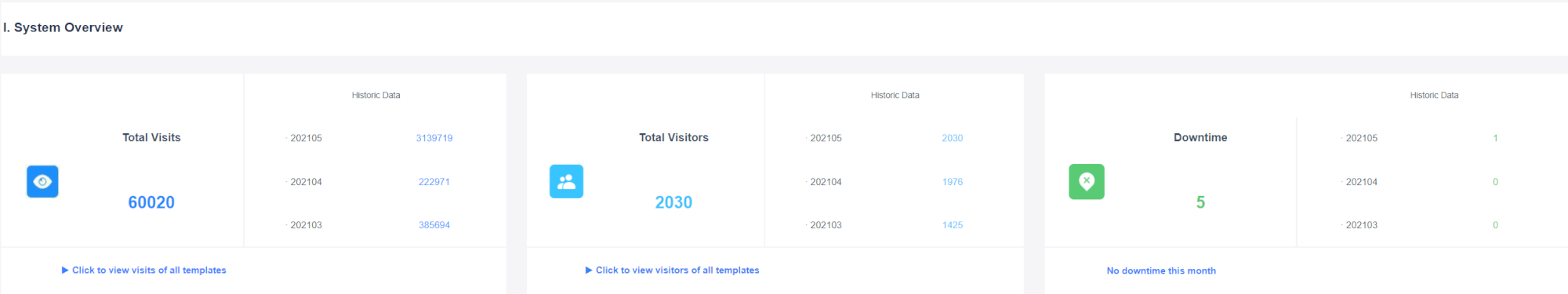
Task: Open 202105 visits value 3139719
Action: click(434, 138)
